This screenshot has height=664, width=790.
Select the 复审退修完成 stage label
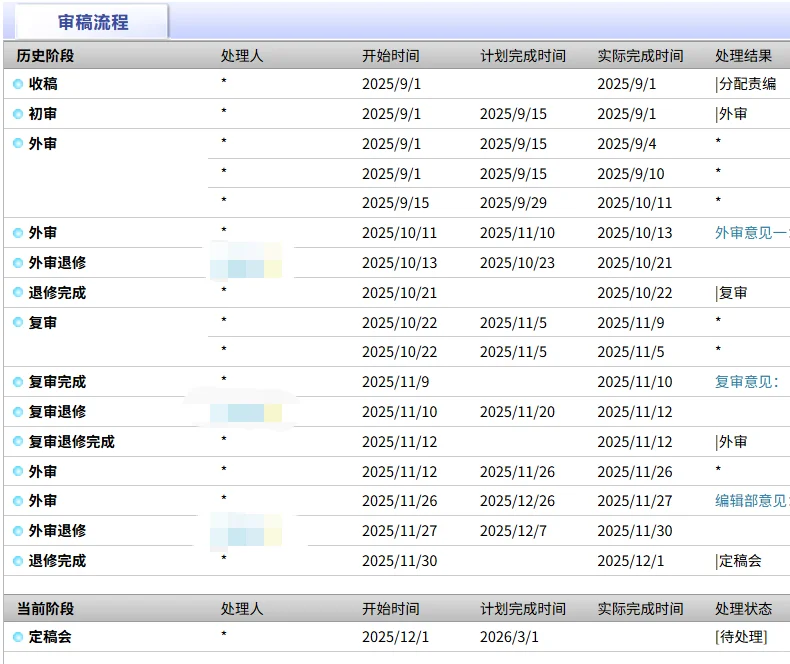72,442
